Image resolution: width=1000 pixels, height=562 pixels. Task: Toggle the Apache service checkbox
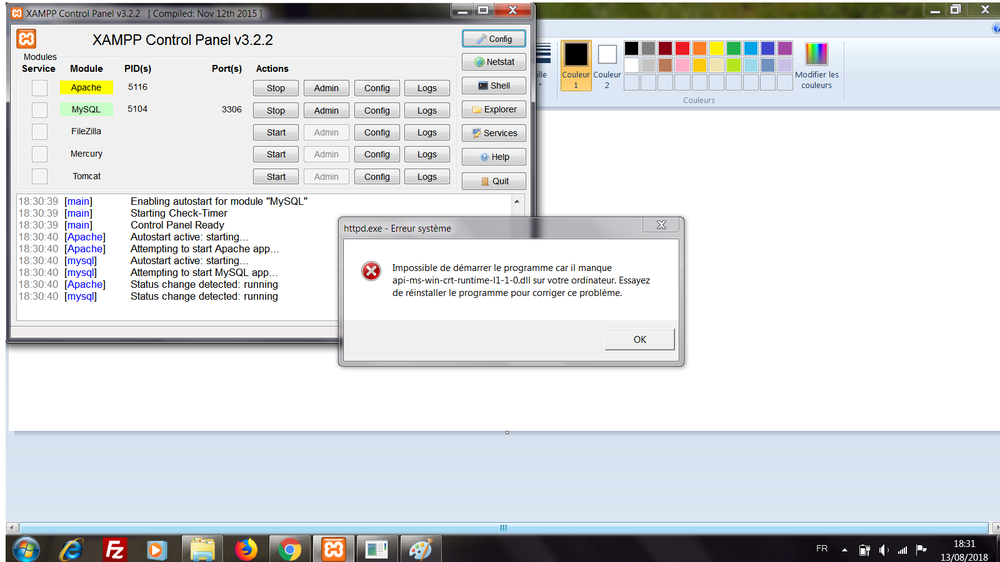[x=40, y=88]
